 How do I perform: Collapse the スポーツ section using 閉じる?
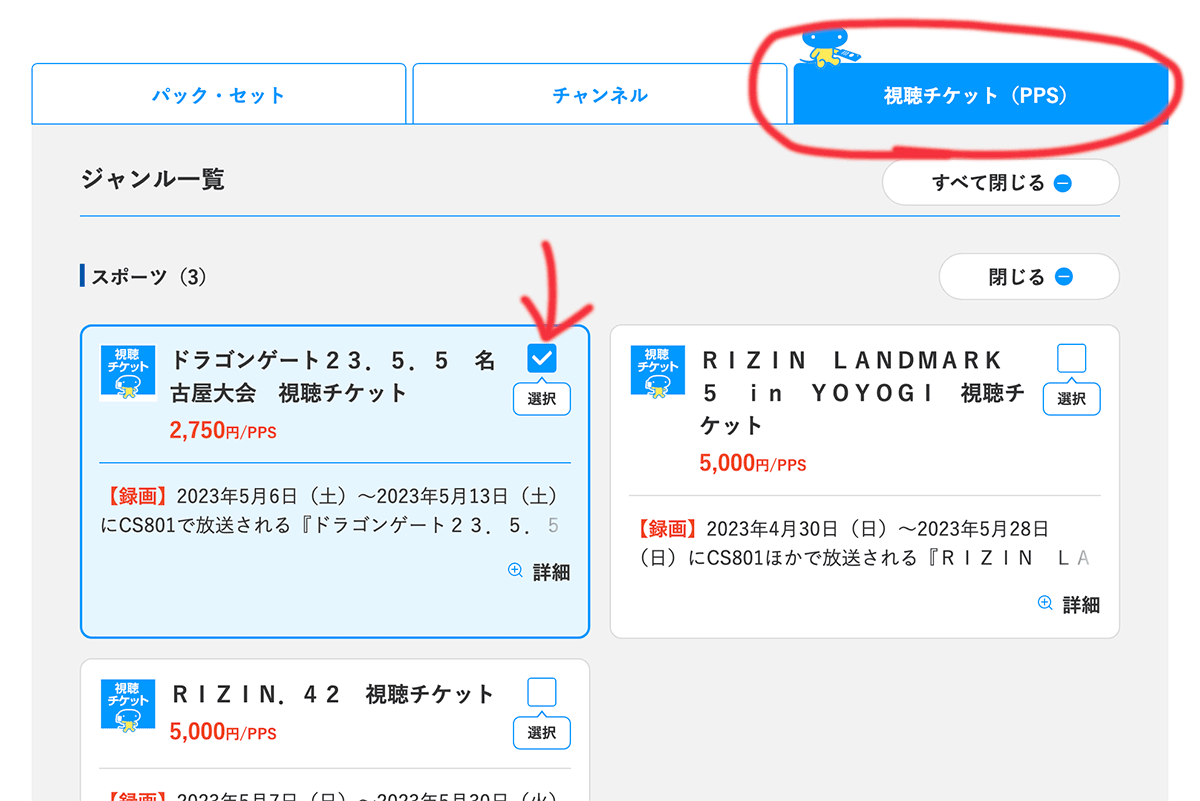pyautogui.click(x=1029, y=276)
